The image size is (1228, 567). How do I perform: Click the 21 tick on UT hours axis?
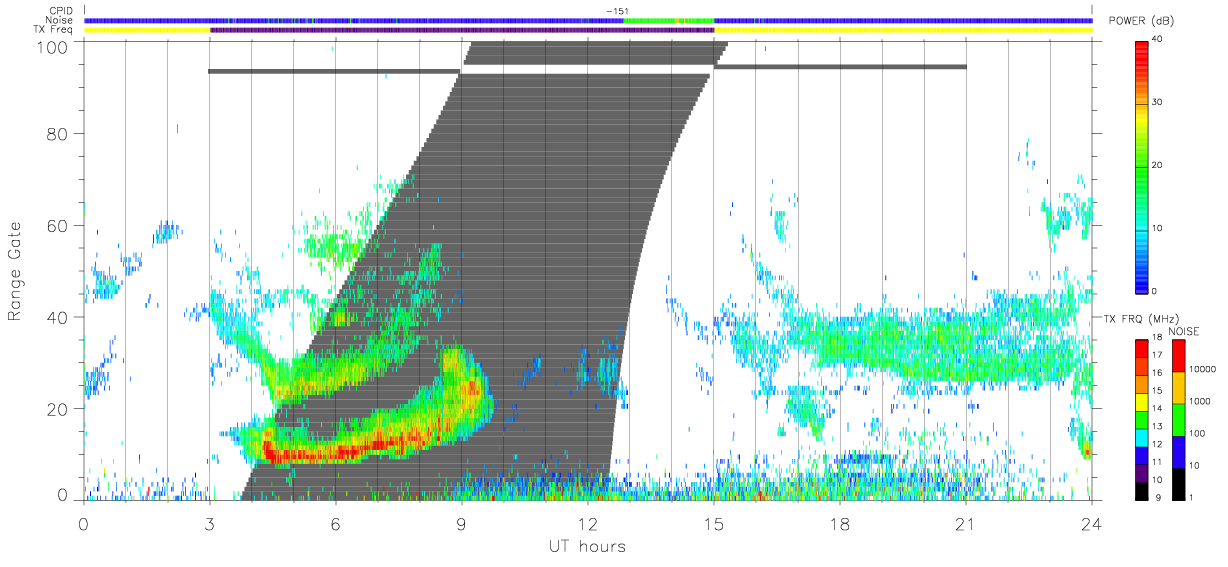coord(965,524)
